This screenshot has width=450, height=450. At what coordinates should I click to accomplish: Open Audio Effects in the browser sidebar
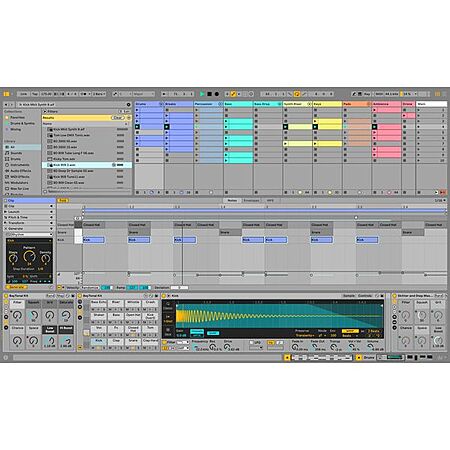(20, 171)
